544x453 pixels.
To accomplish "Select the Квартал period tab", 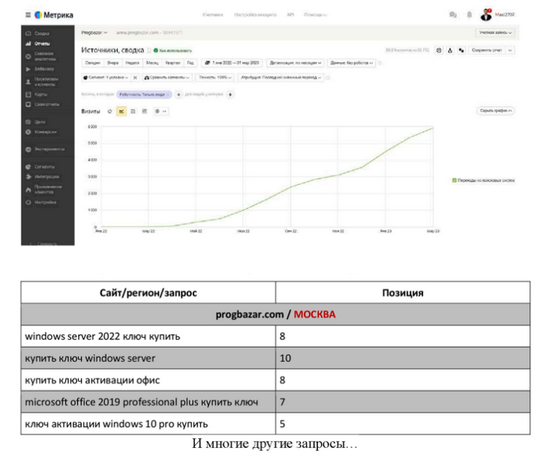I will (172, 63).
